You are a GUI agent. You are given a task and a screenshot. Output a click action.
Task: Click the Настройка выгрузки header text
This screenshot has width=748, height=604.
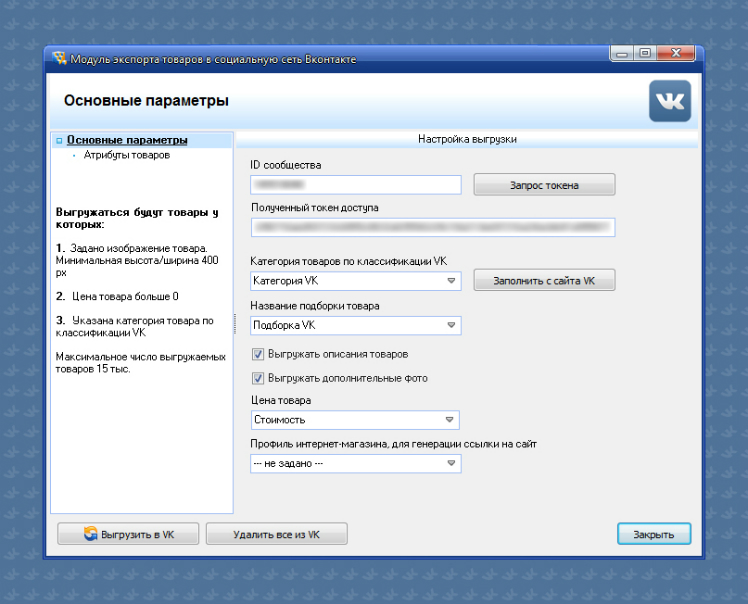click(467, 139)
